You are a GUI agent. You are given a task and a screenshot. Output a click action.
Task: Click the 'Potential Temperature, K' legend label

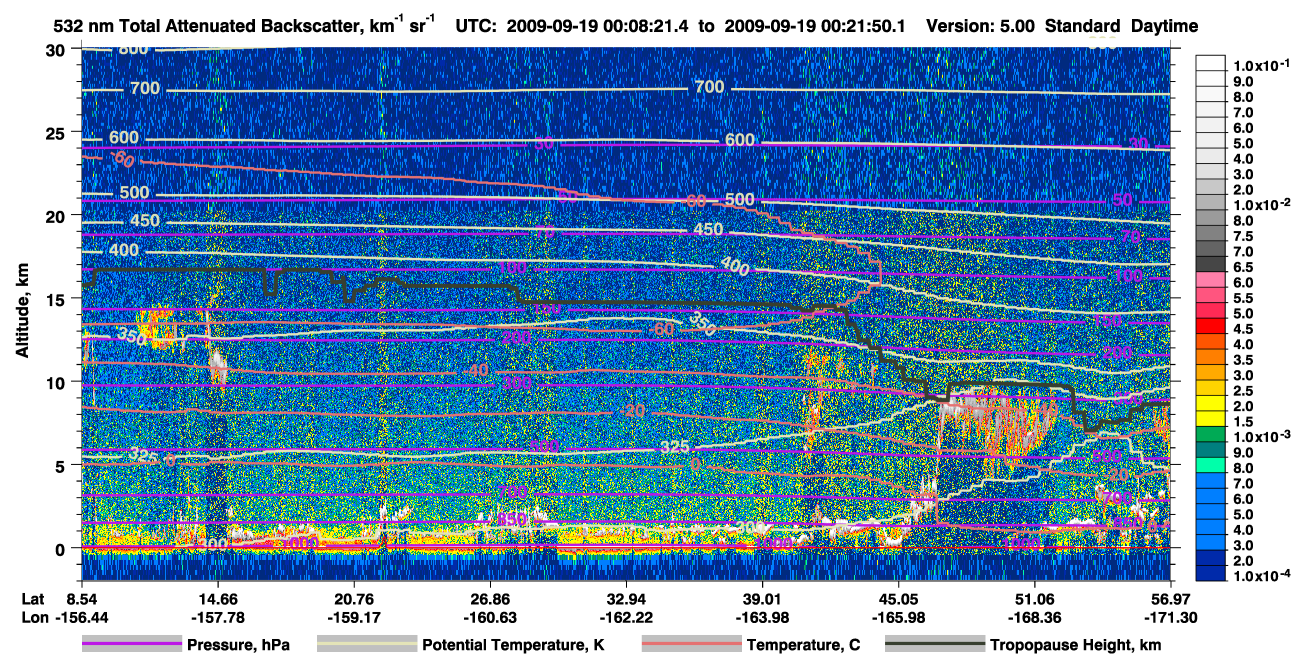[513, 645]
